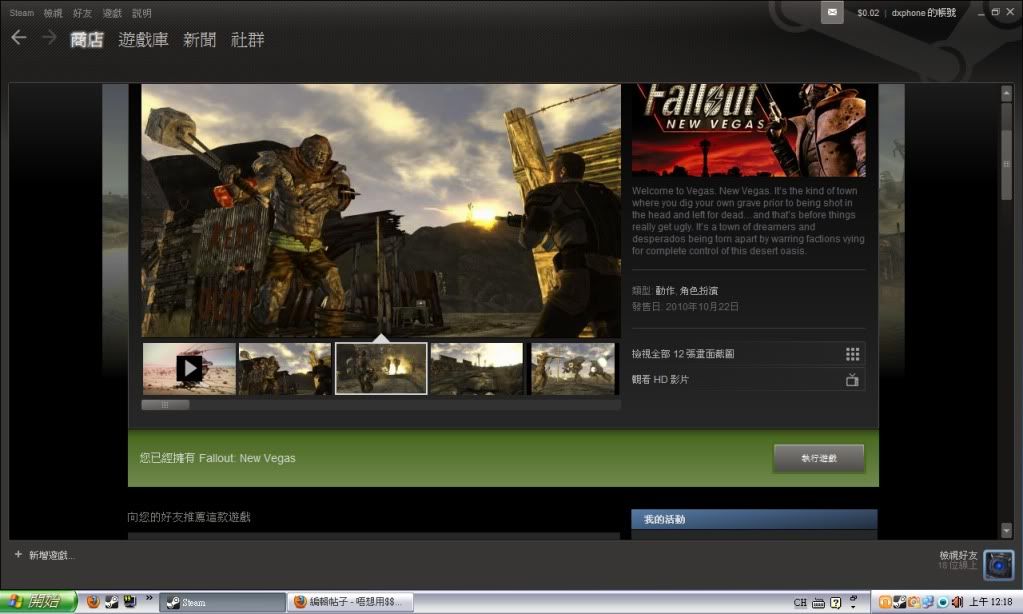Screen dimensions: 1023x614
Task: Open the mail inbox envelope icon
Action: point(832,12)
